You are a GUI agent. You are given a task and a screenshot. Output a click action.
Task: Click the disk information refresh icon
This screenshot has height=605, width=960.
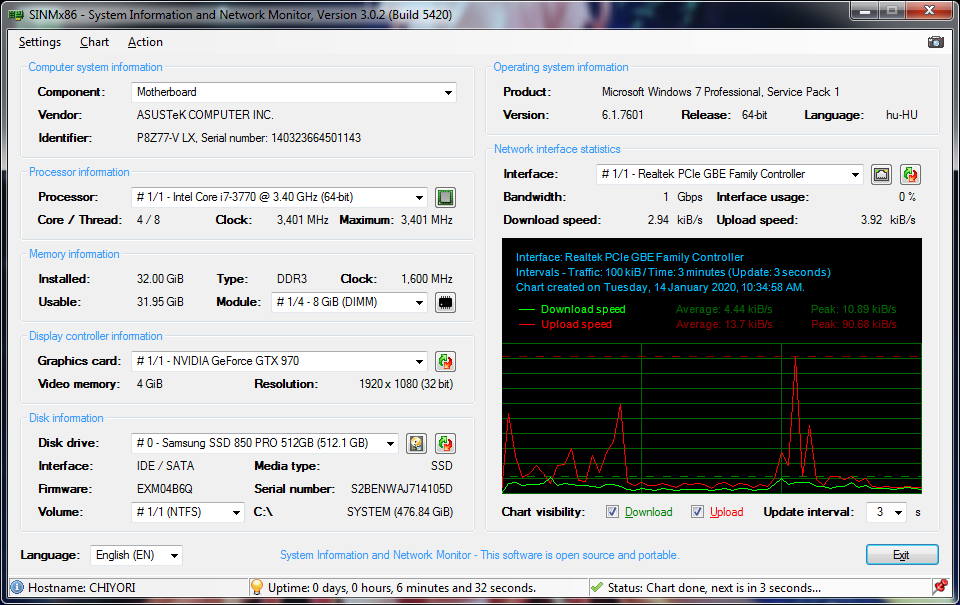(x=445, y=443)
